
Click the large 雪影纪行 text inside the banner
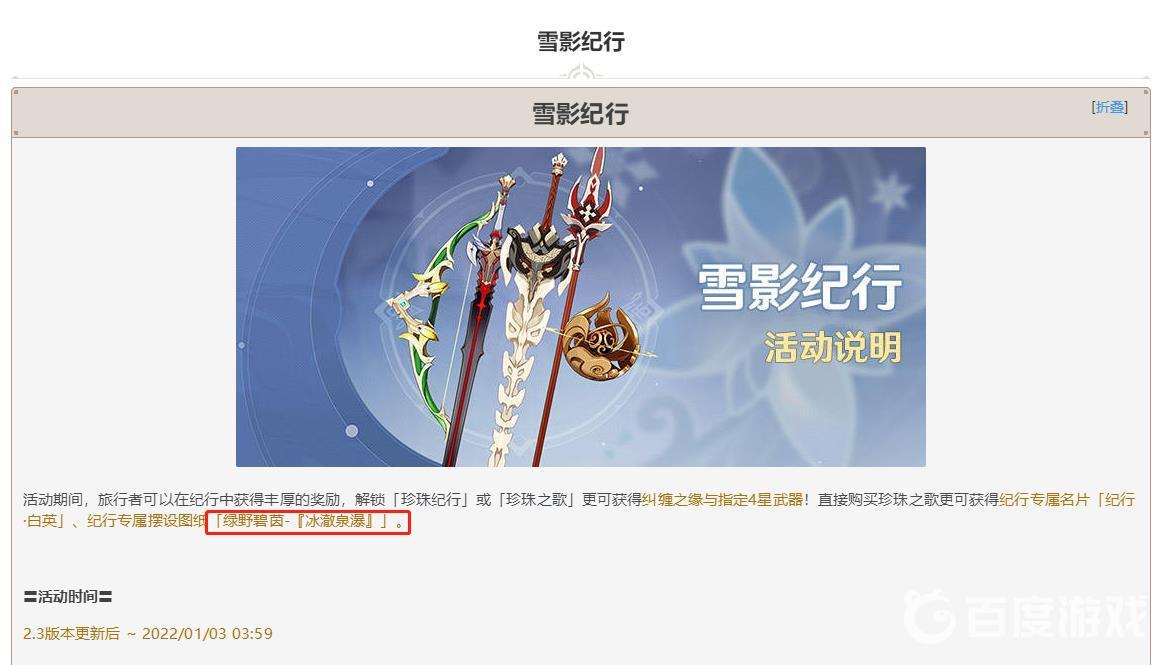[x=800, y=288]
